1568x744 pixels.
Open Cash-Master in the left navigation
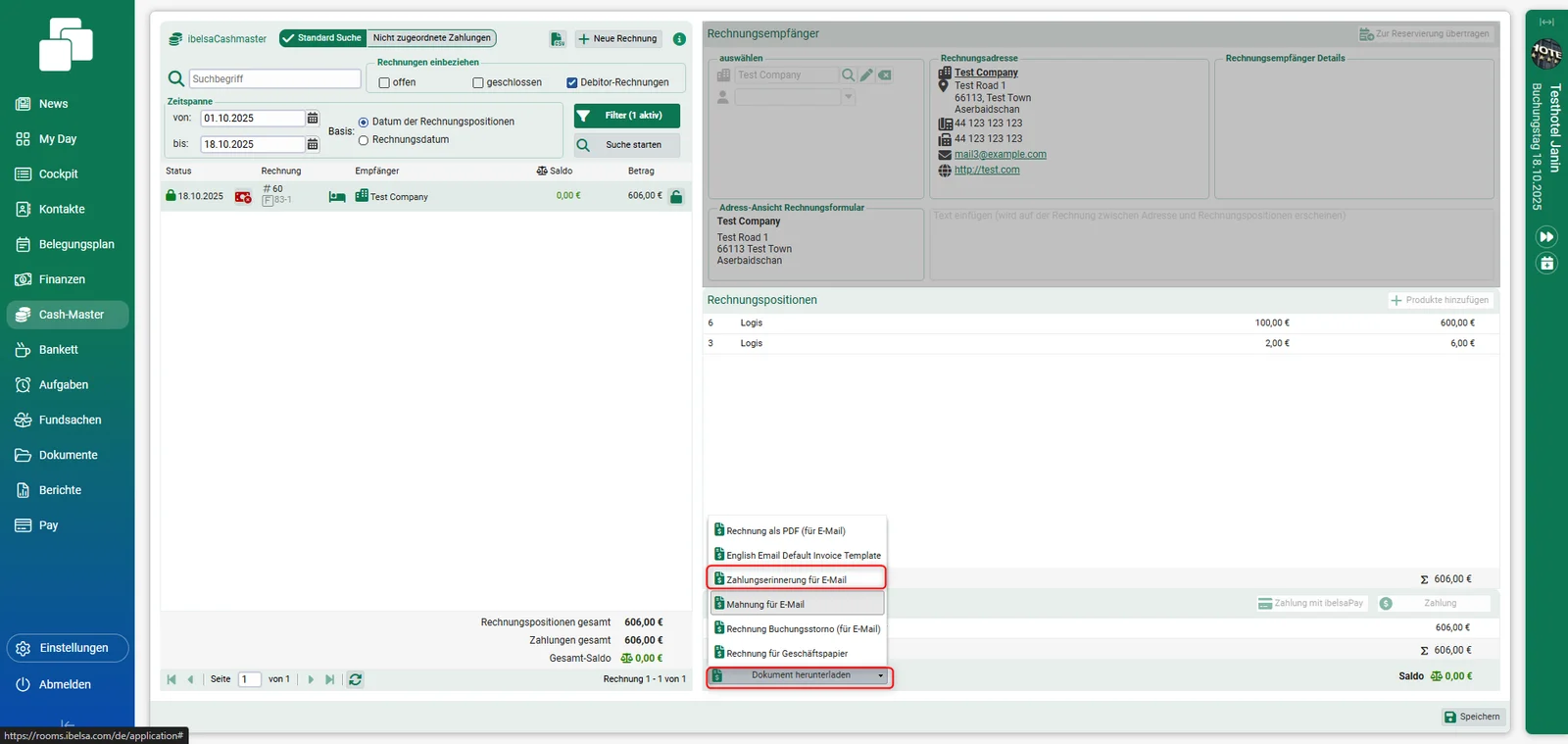tap(68, 315)
